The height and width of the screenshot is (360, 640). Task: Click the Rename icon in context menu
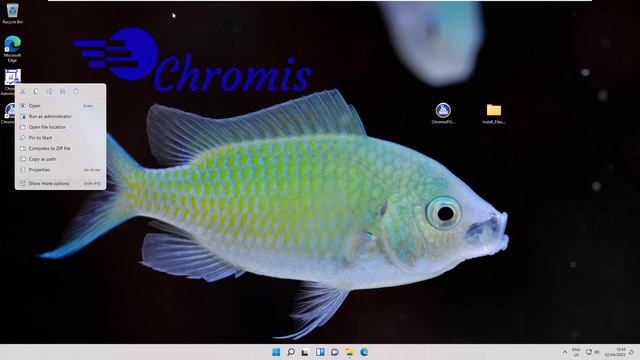click(x=49, y=92)
